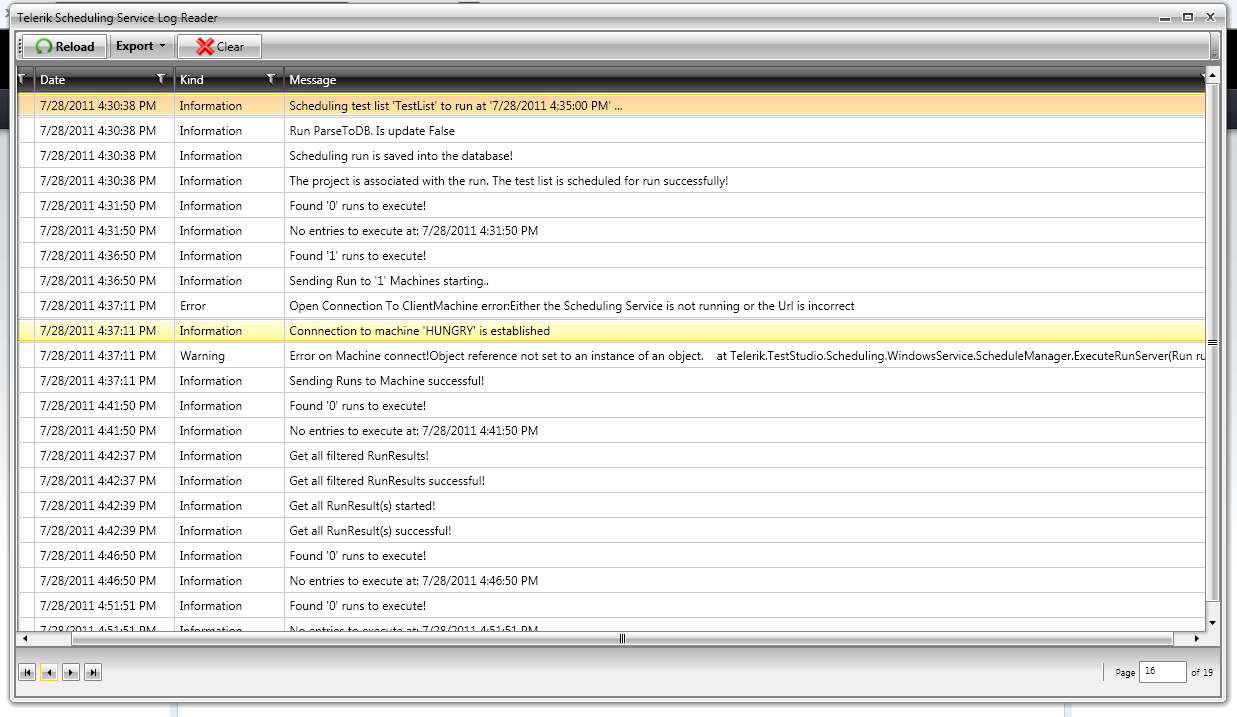
Task: Click the vertical scrollbar down arrow
Action: [x=1213, y=622]
